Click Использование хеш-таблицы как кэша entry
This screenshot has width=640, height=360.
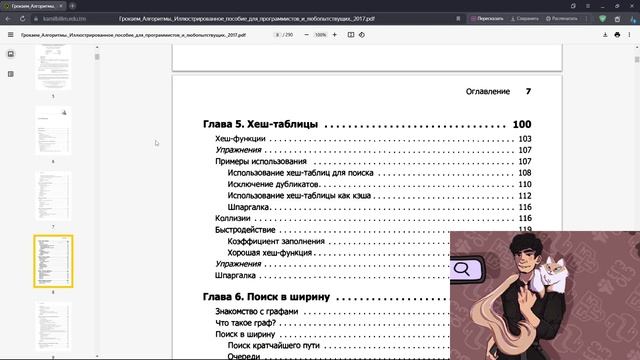[299, 196]
